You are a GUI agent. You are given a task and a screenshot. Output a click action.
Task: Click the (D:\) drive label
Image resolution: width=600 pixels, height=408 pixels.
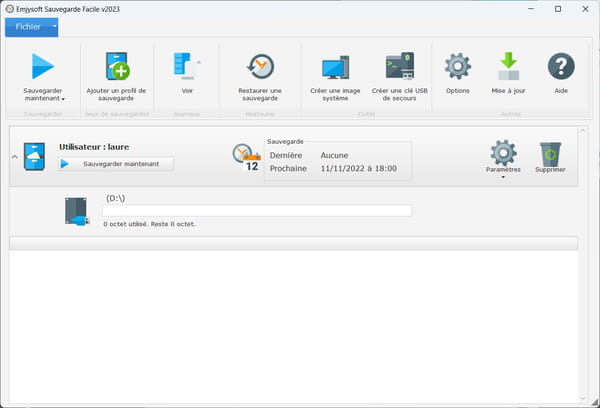116,198
